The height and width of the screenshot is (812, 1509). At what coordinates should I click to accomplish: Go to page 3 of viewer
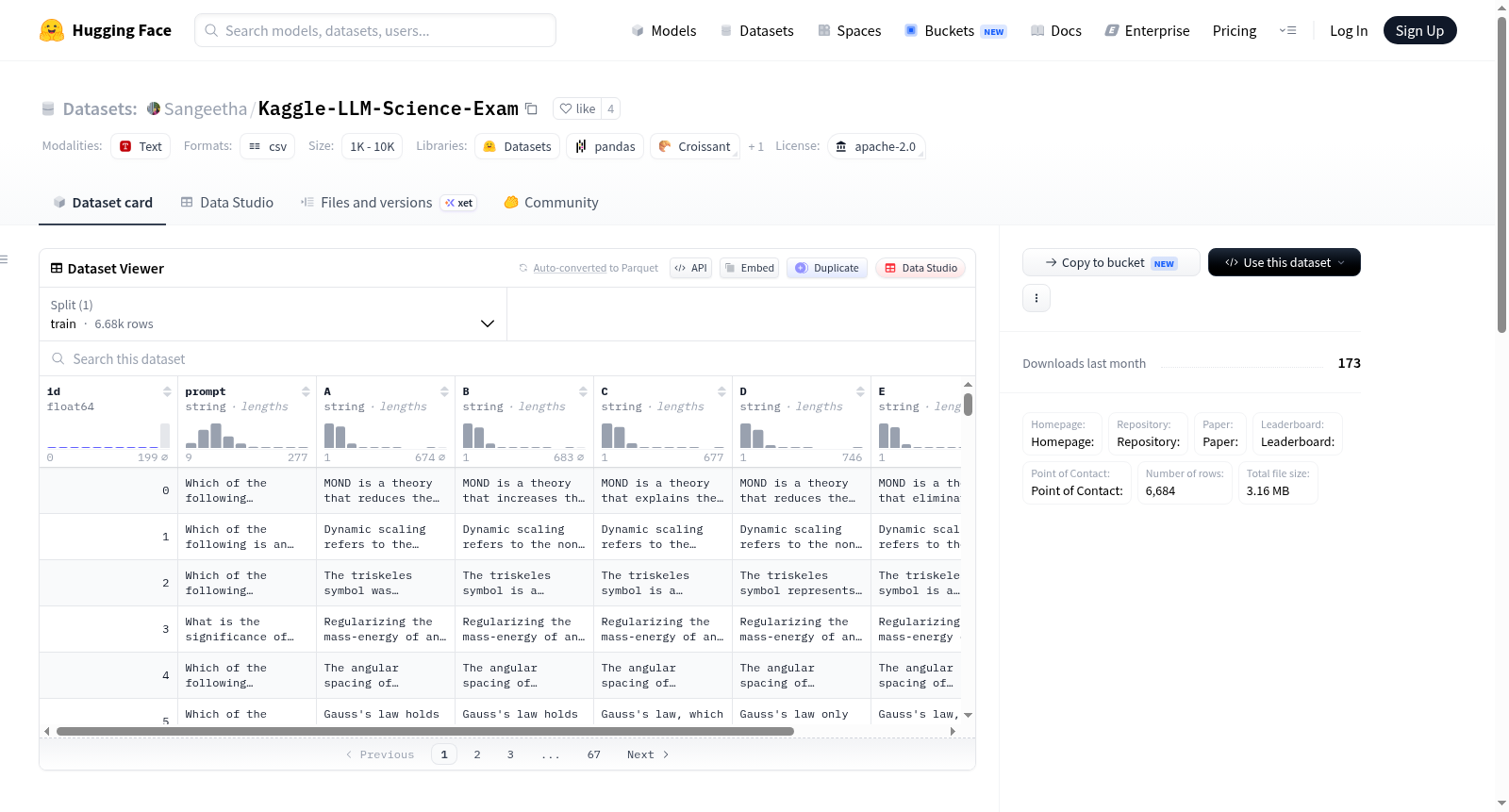[x=510, y=754]
